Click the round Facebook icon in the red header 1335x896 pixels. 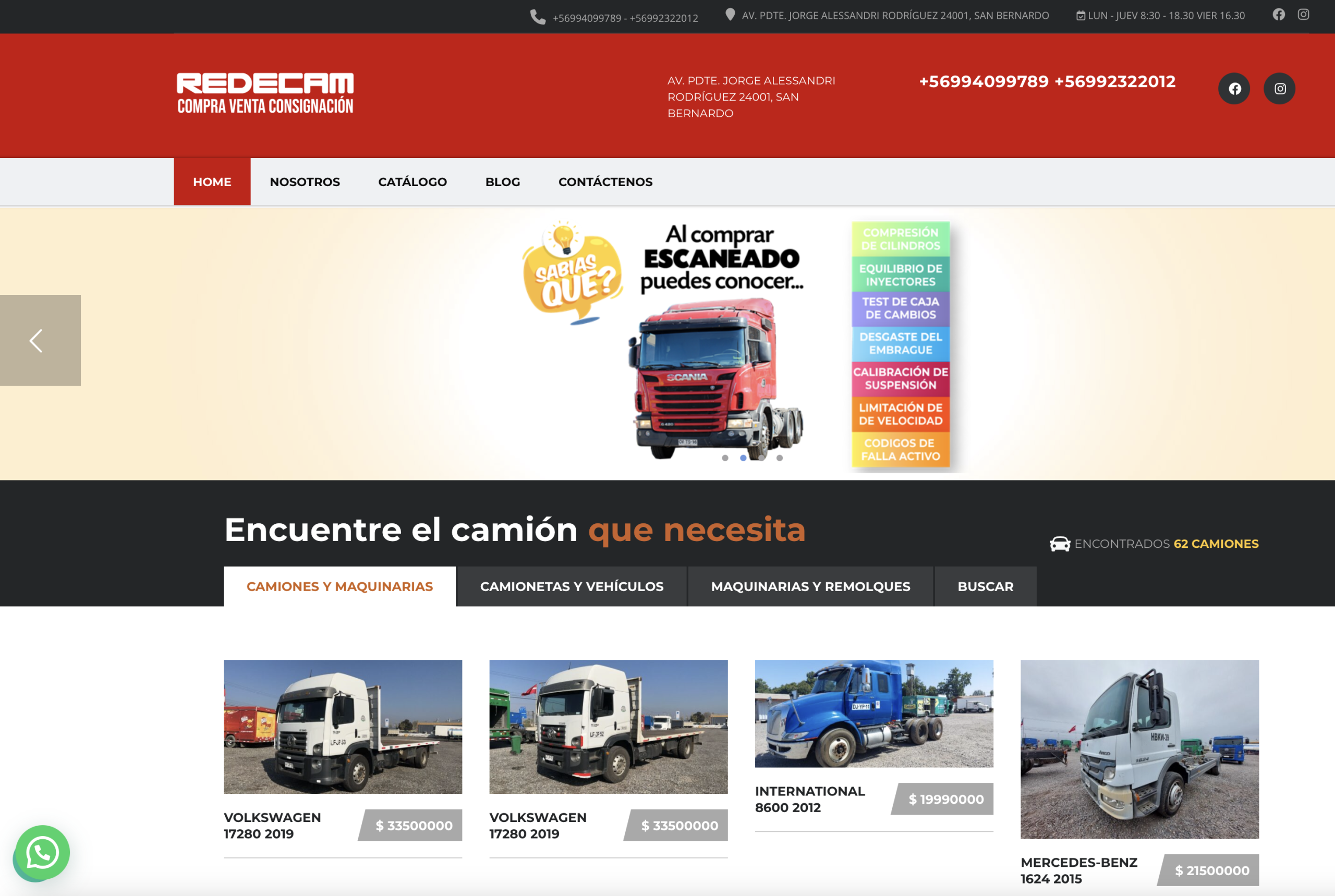1234,89
